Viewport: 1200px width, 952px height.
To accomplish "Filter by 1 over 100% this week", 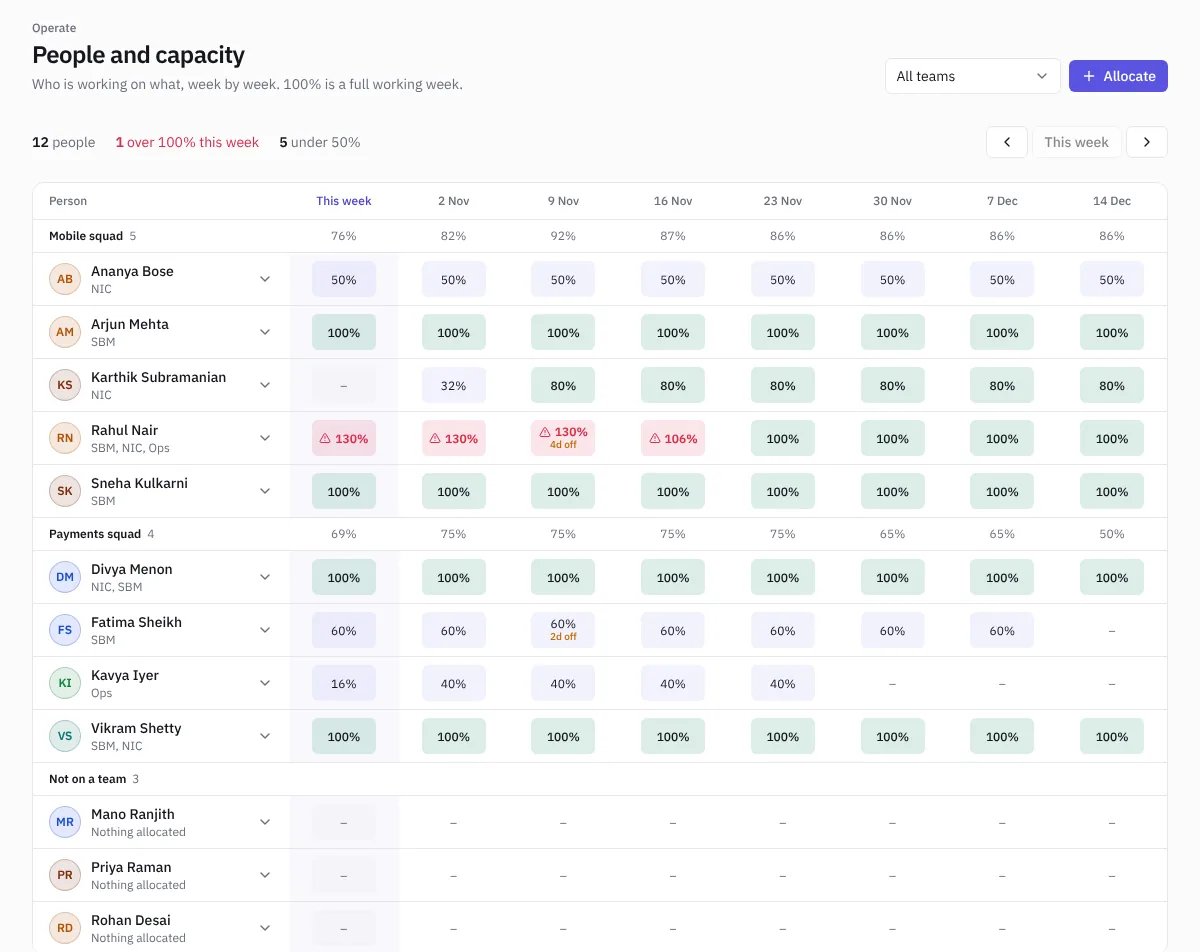I will coord(187,142).
